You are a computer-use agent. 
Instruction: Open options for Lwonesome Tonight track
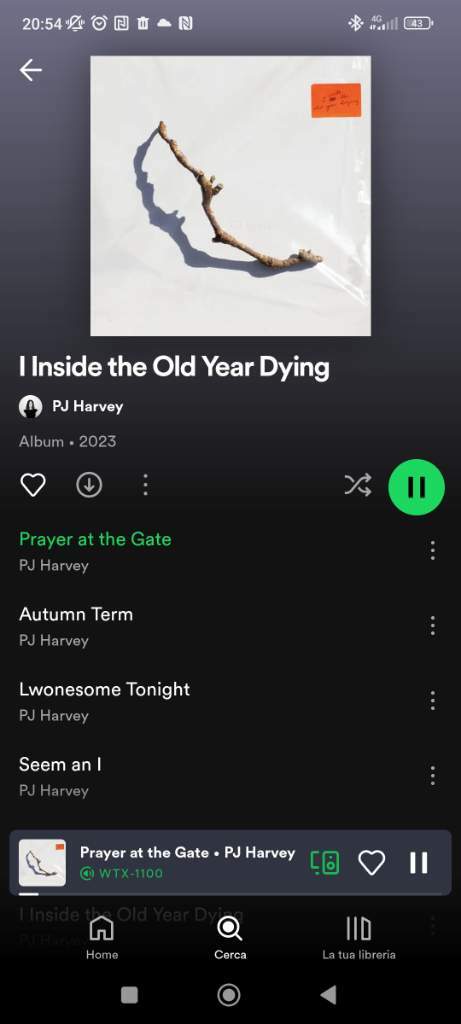(x=432, y=701)
